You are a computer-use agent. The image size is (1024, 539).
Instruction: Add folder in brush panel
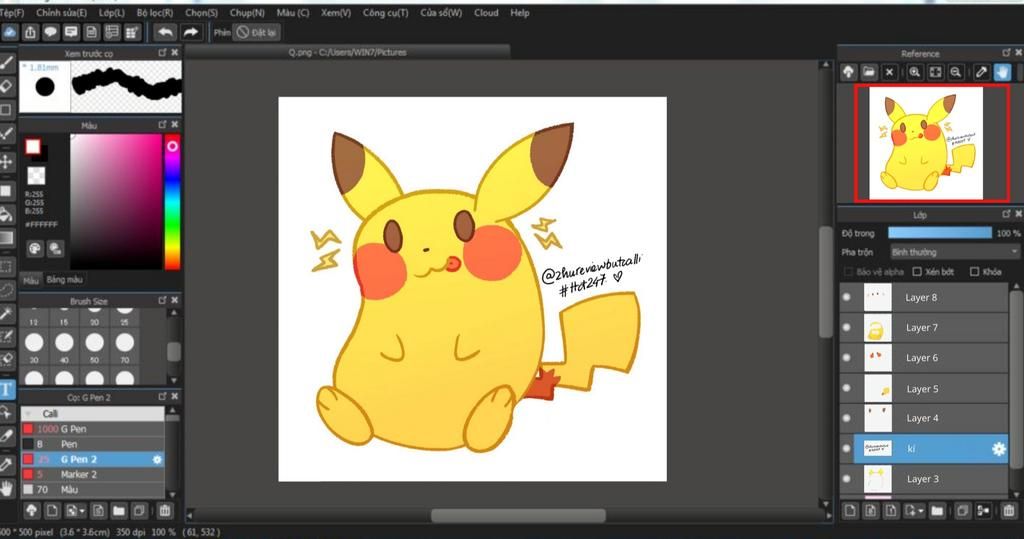(118, 511)
